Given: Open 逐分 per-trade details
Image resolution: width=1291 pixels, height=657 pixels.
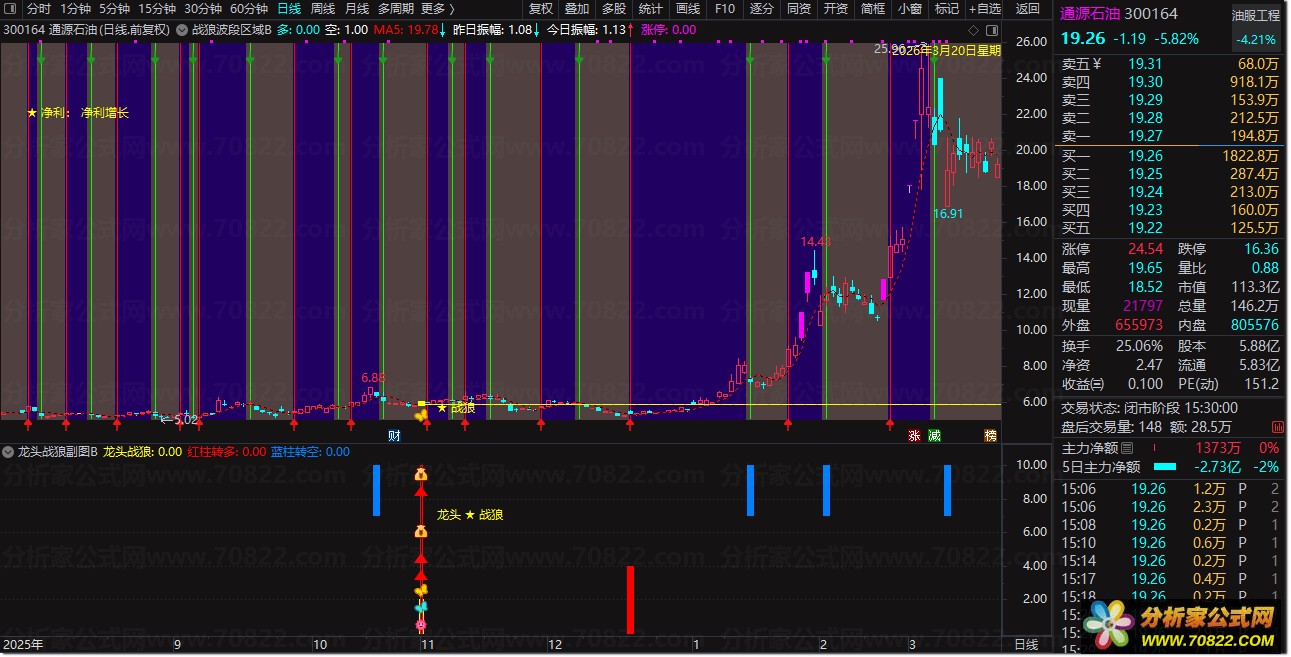Looking at the screenshot, I should [762, 9].
